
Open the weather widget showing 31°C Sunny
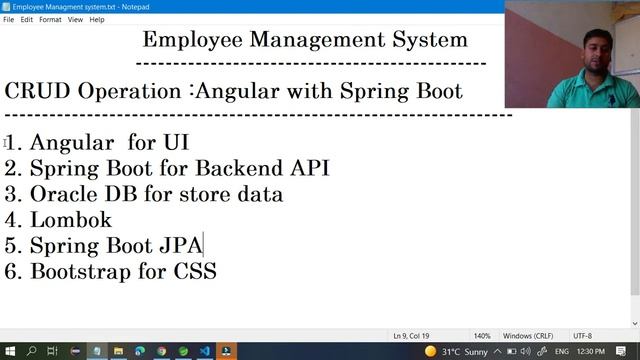point(456,351)
